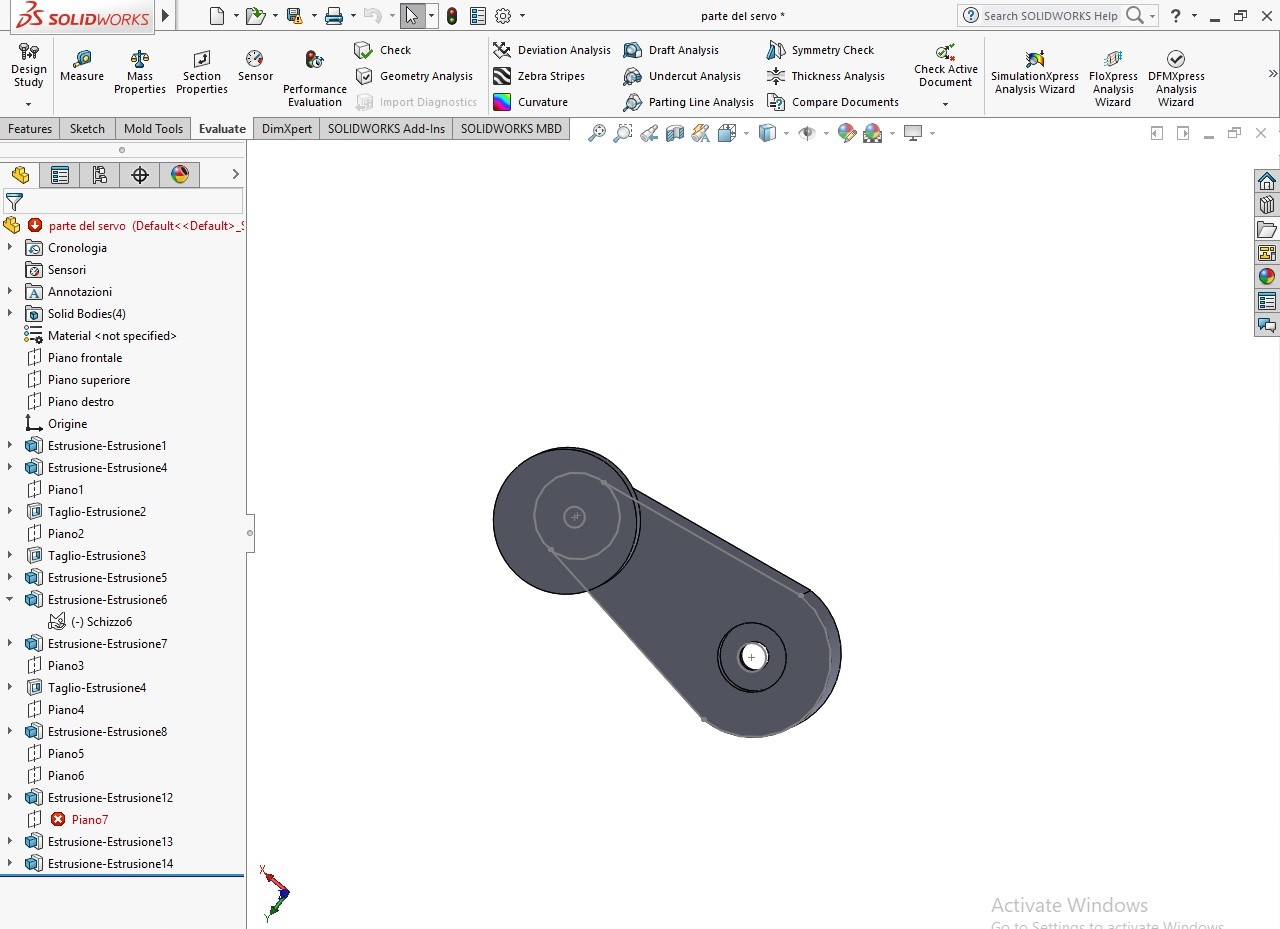Select the Measure tool

pos(82,67)
